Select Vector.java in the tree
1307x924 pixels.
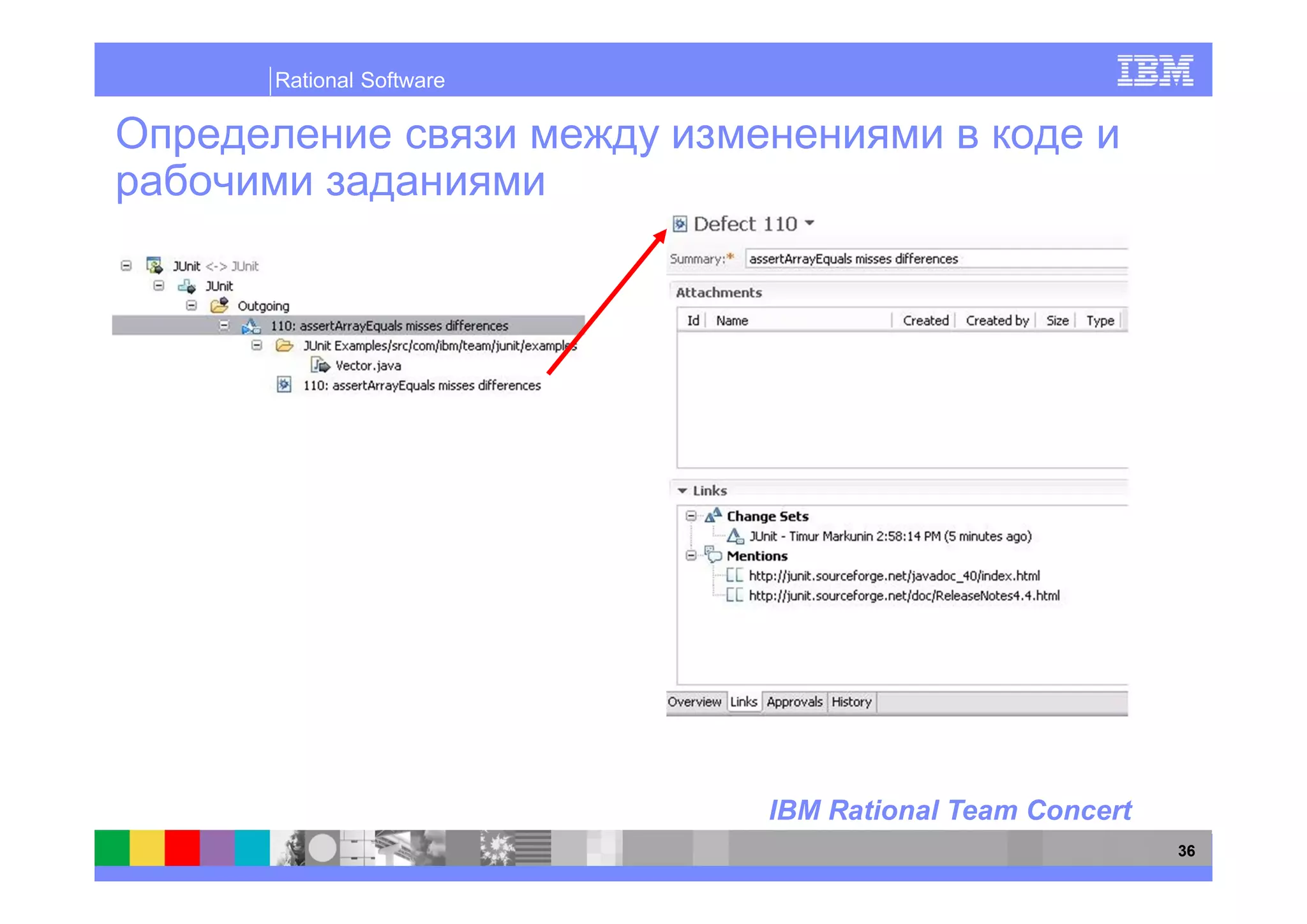[368, 366]
